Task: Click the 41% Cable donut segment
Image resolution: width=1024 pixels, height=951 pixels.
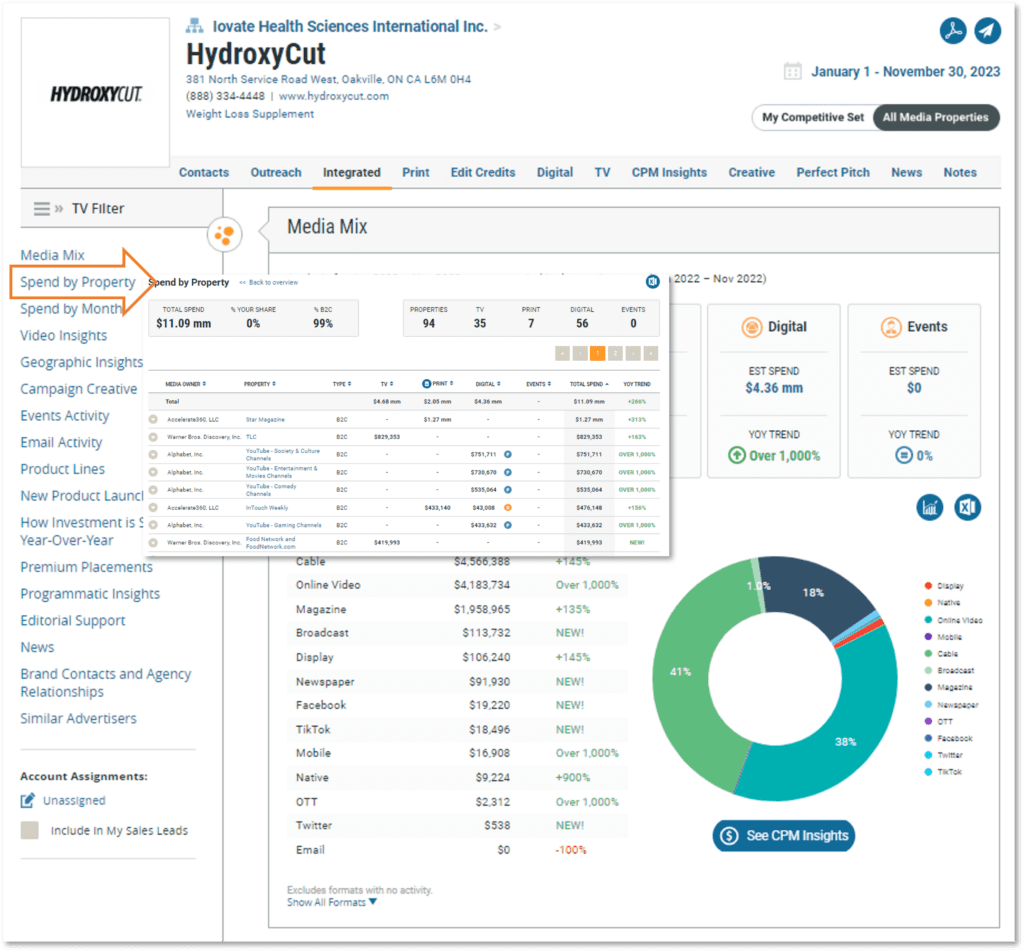Action: (x=679, y=671)
